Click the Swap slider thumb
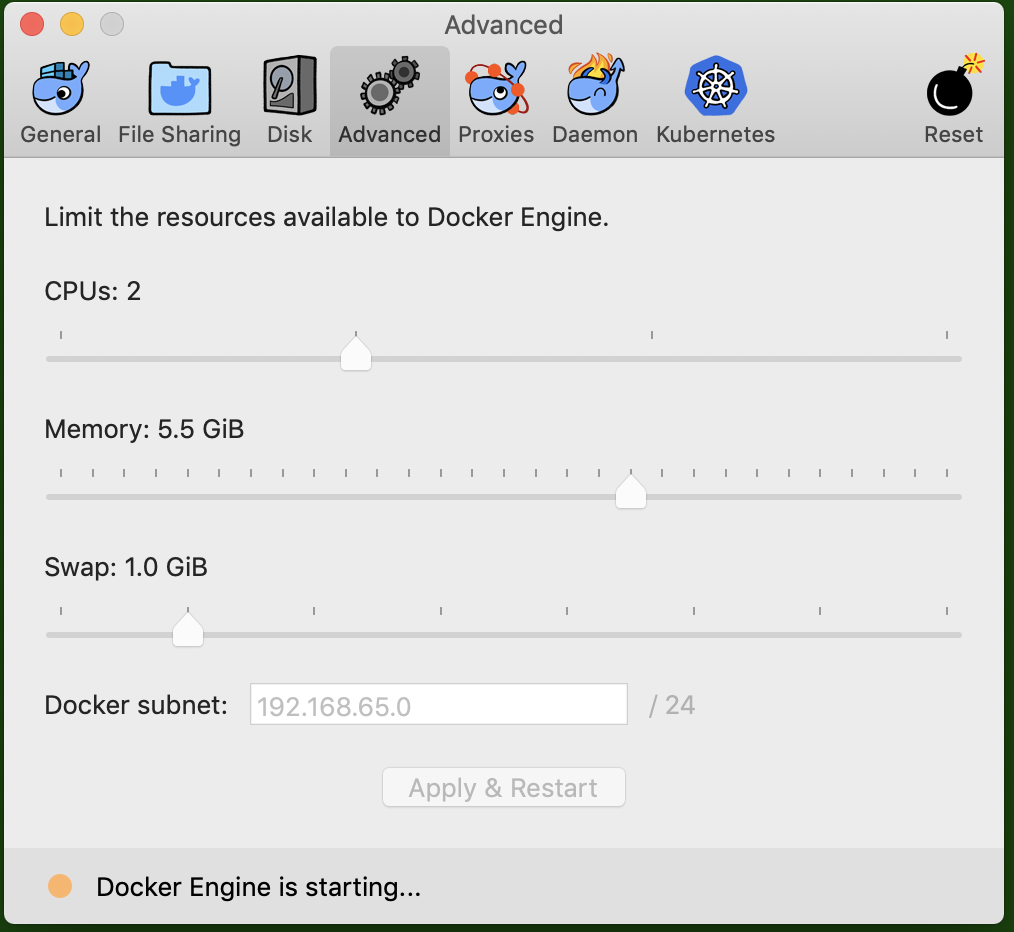This screenshot has width=1014, height=932. 188,629
